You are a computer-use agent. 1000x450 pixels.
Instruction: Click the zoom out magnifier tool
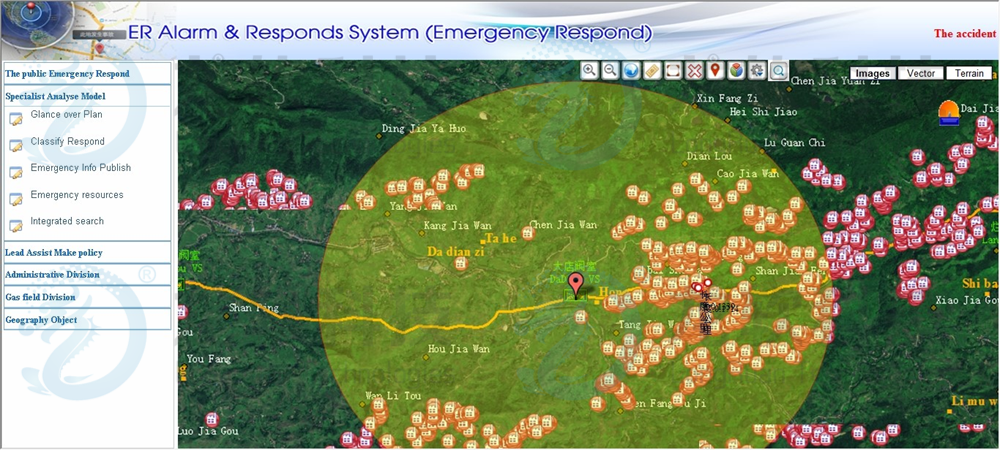[610, 70]
